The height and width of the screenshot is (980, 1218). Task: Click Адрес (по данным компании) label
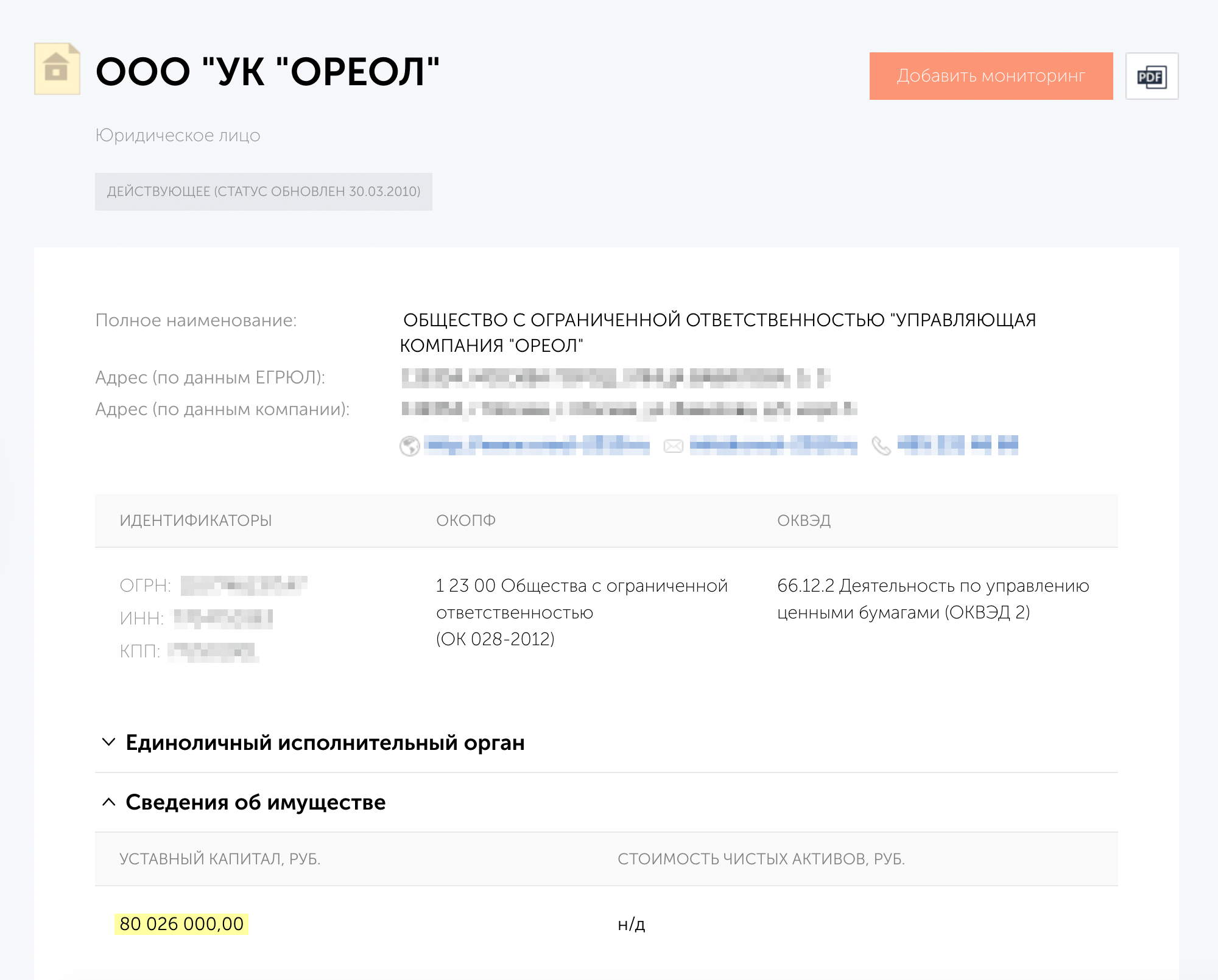(x=222, y=409)
